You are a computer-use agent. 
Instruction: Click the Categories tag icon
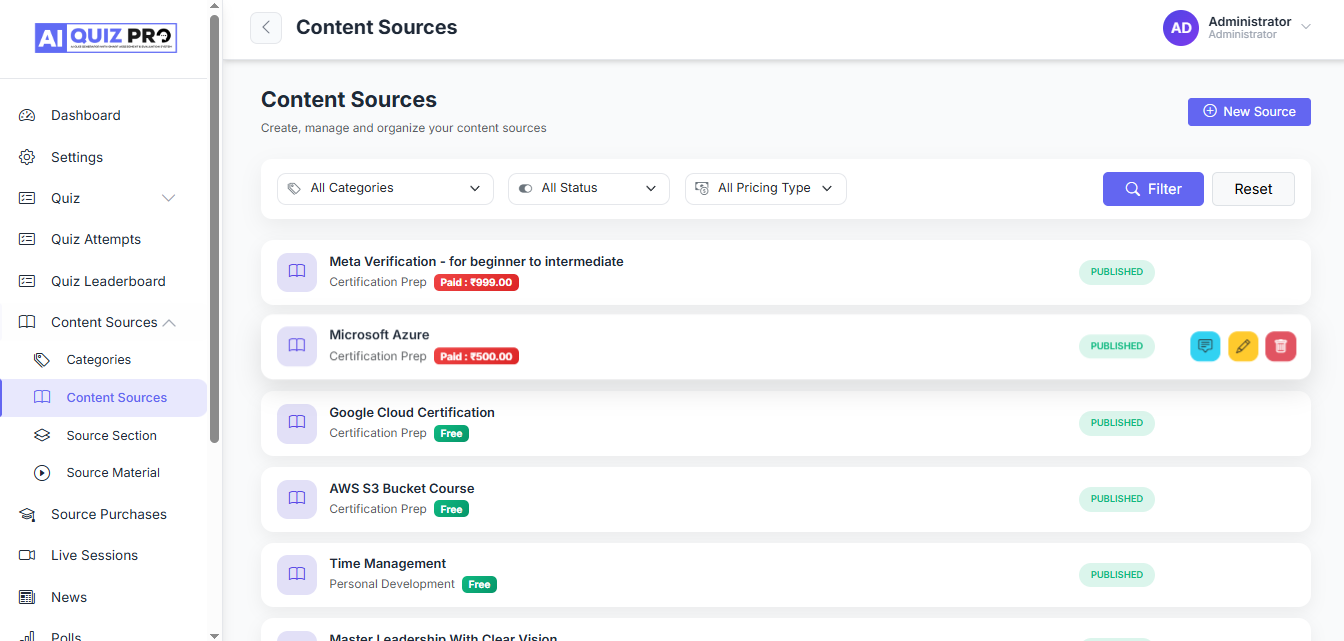tap(42, 359)
